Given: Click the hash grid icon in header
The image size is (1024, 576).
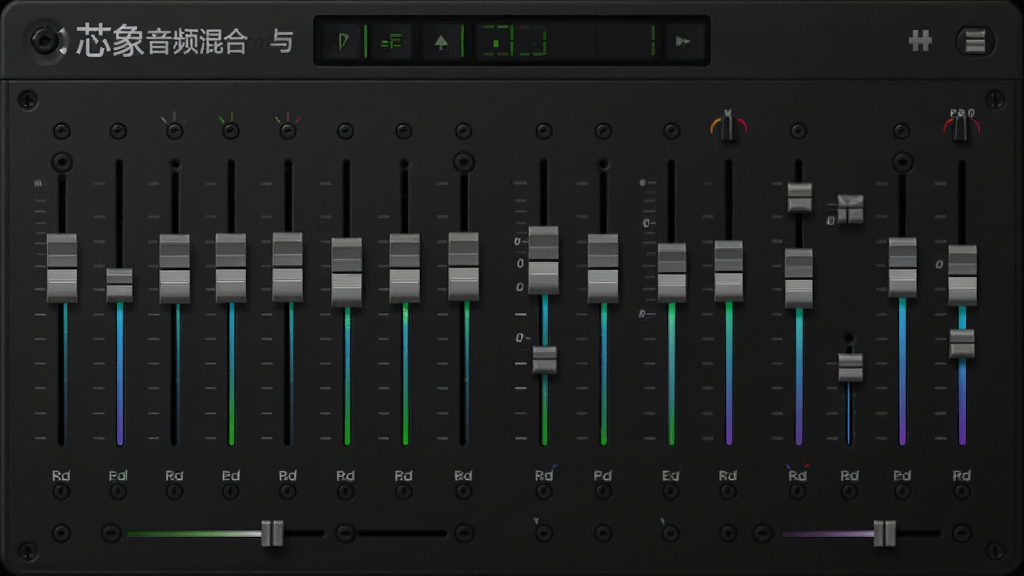Looking at the screenshot, I should click(x=920, y=41).
